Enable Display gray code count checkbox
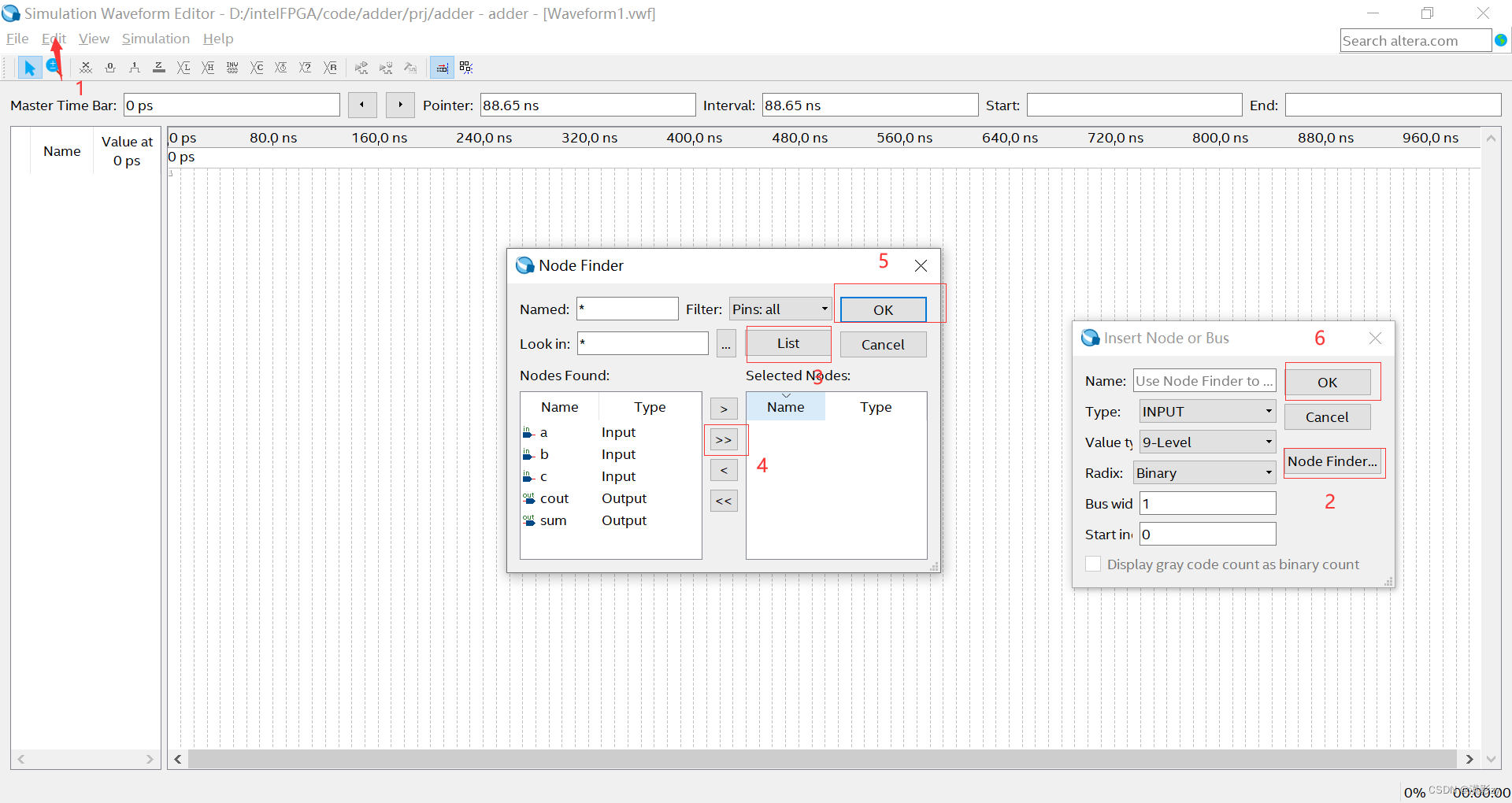 [1093, 564]
